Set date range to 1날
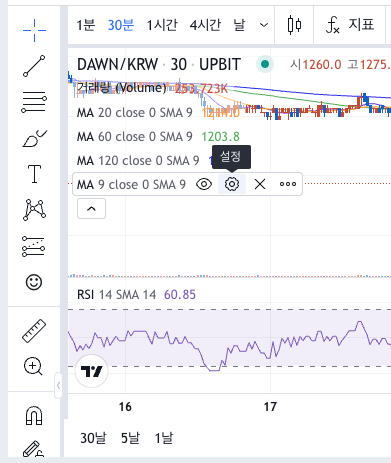The height and width of the screenshot is (463, 391). (164, 438)
